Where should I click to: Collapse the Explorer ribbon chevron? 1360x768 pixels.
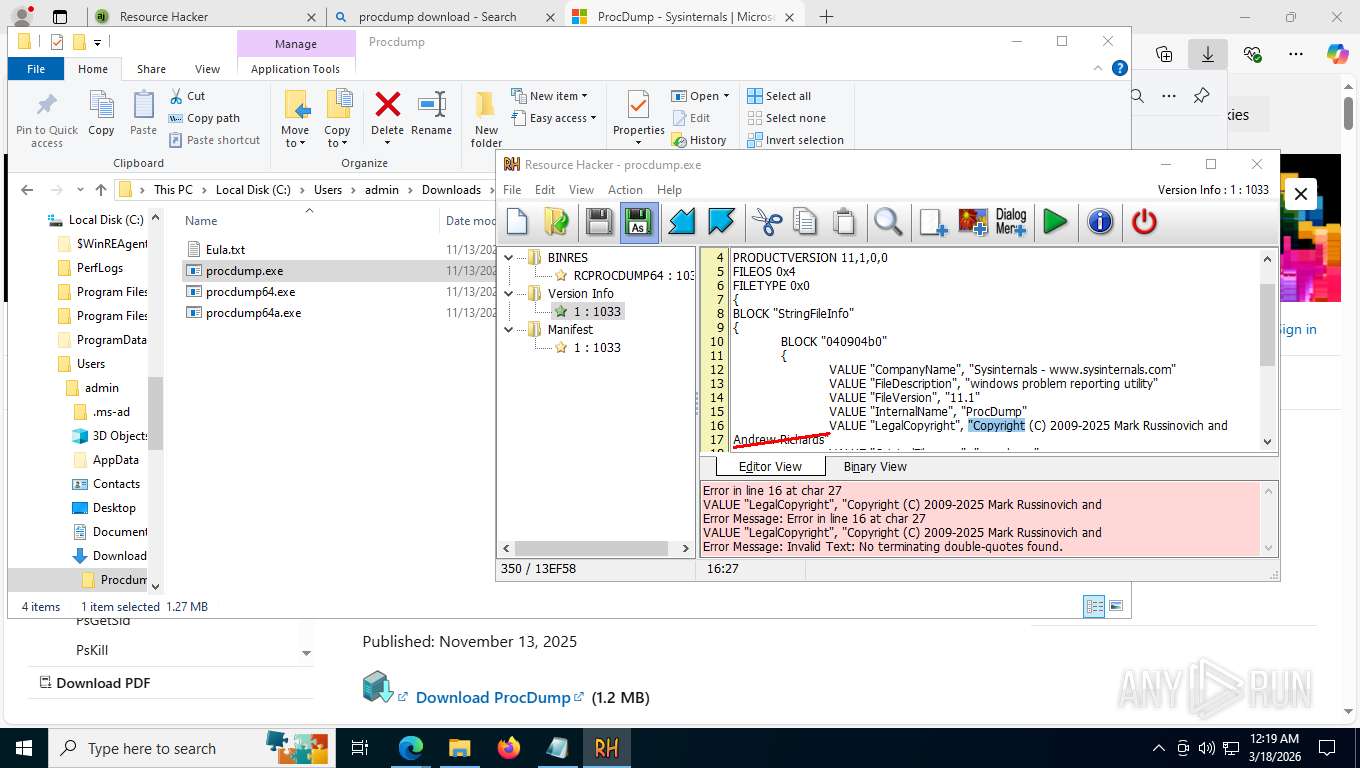point(1098,68)
